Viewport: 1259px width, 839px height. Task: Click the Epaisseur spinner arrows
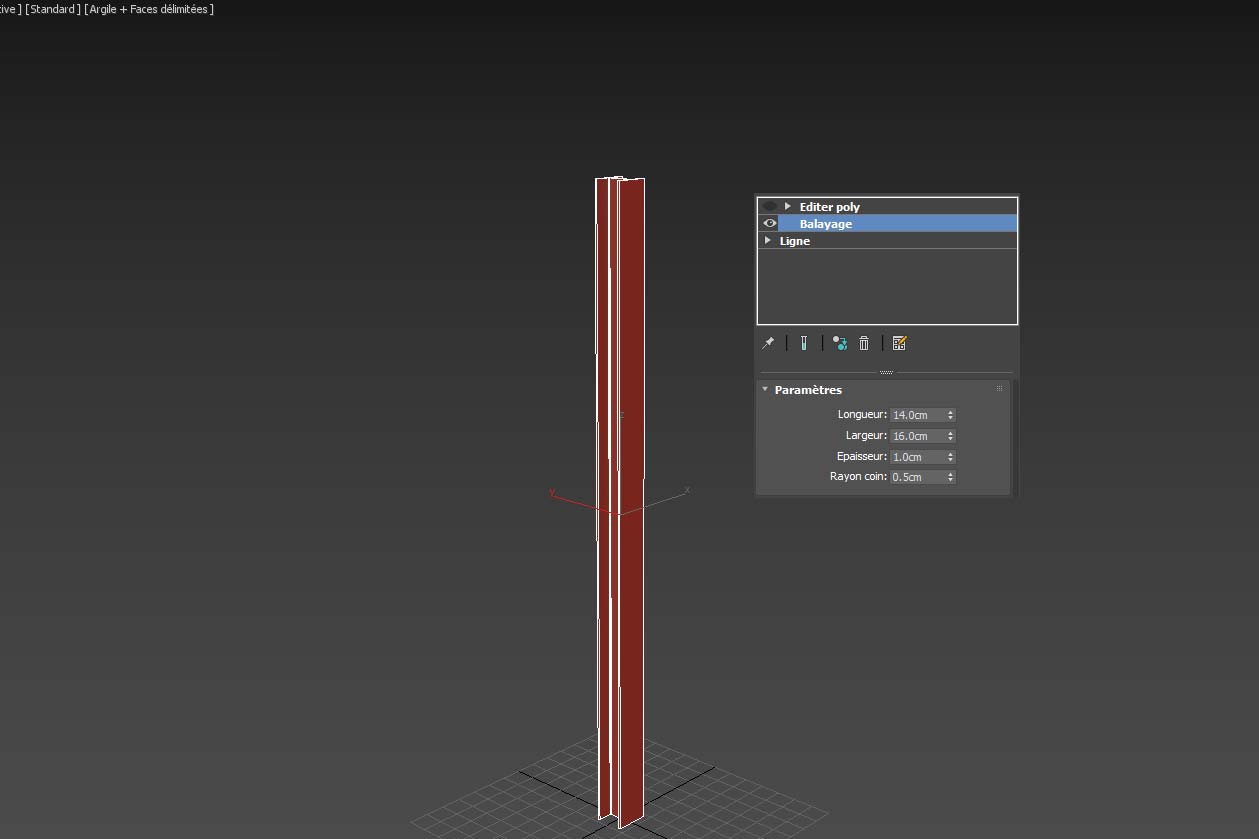tap(950, 457)
